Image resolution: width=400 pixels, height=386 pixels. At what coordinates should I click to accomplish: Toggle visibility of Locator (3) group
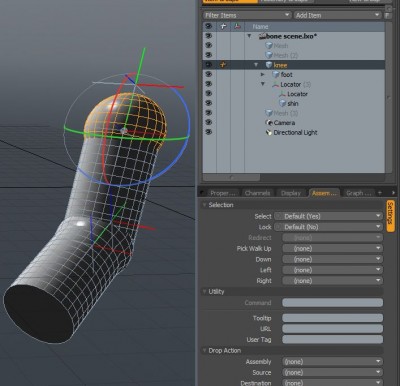(209, 84)
